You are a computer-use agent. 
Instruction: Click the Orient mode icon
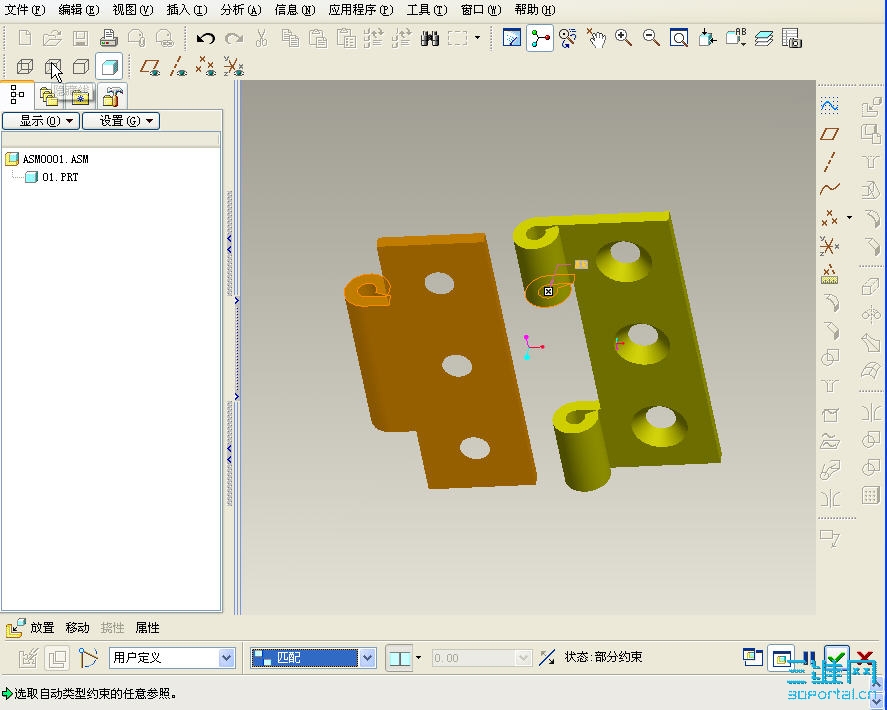pyautogui.click(x=567, y=38)
